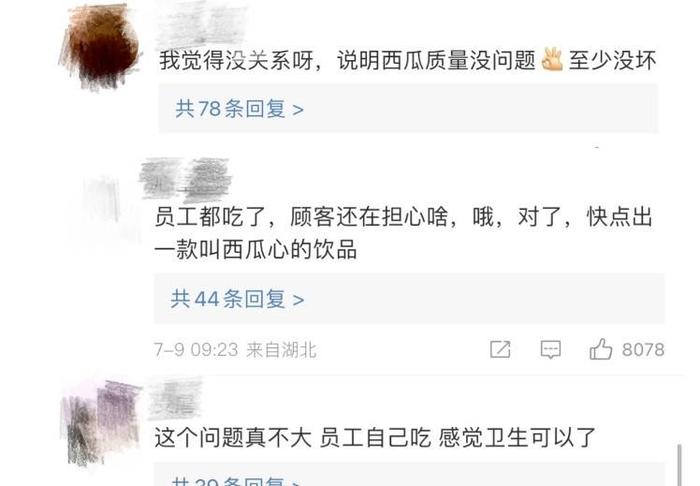The height and width of the screenshot is (486, 700).
Task: Open the second commenter's blurred username
Action: [185, 179]
